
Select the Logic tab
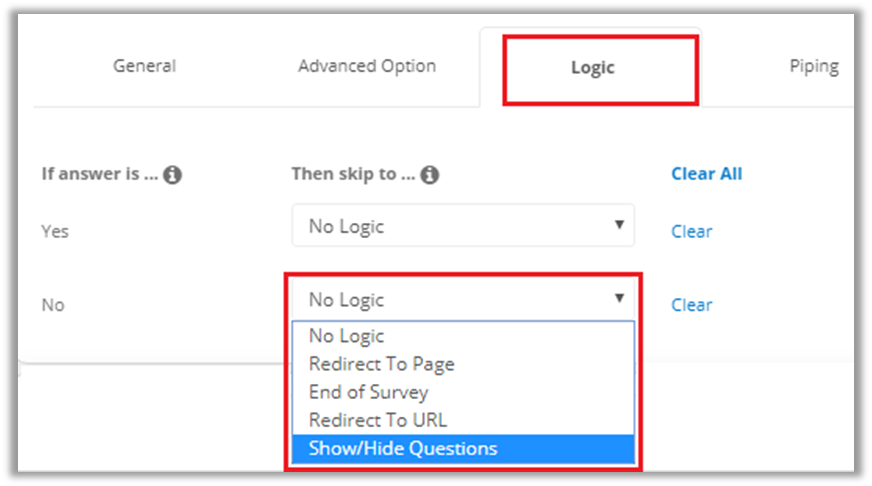click(592, 68)
